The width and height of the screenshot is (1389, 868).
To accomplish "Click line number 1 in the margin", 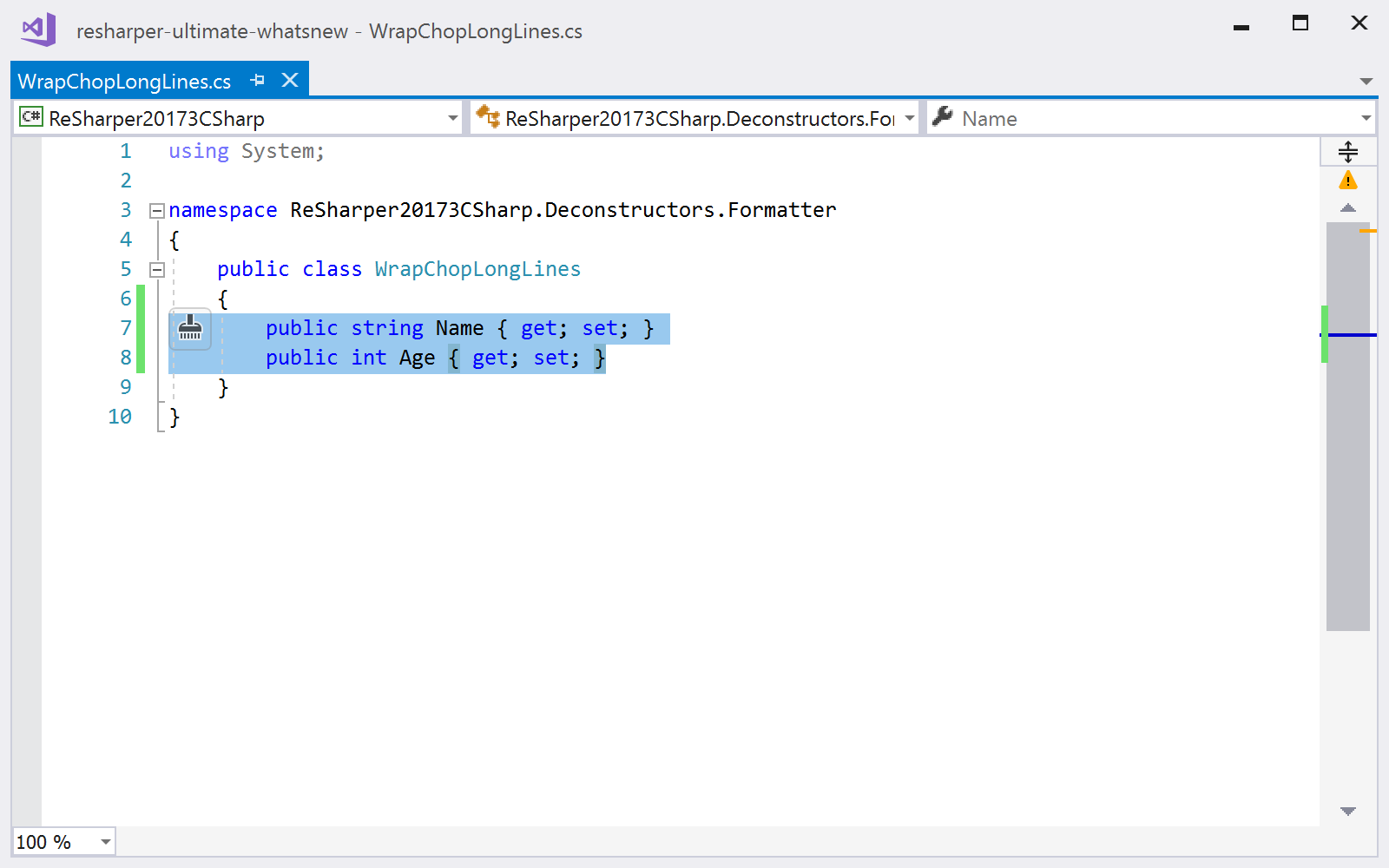I will tap(126, 151).
